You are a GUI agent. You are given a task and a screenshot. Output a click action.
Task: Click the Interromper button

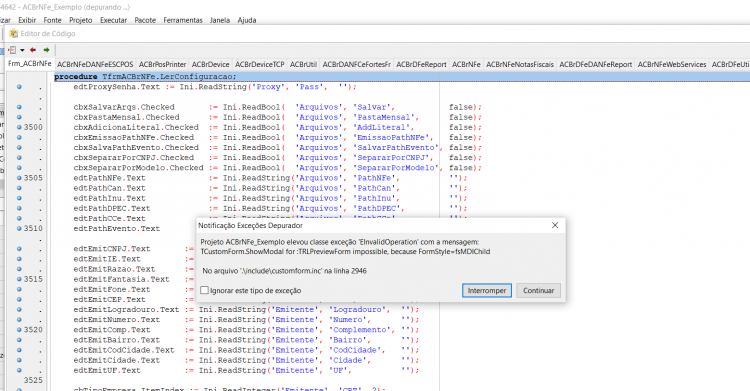(x=486, y=290)
